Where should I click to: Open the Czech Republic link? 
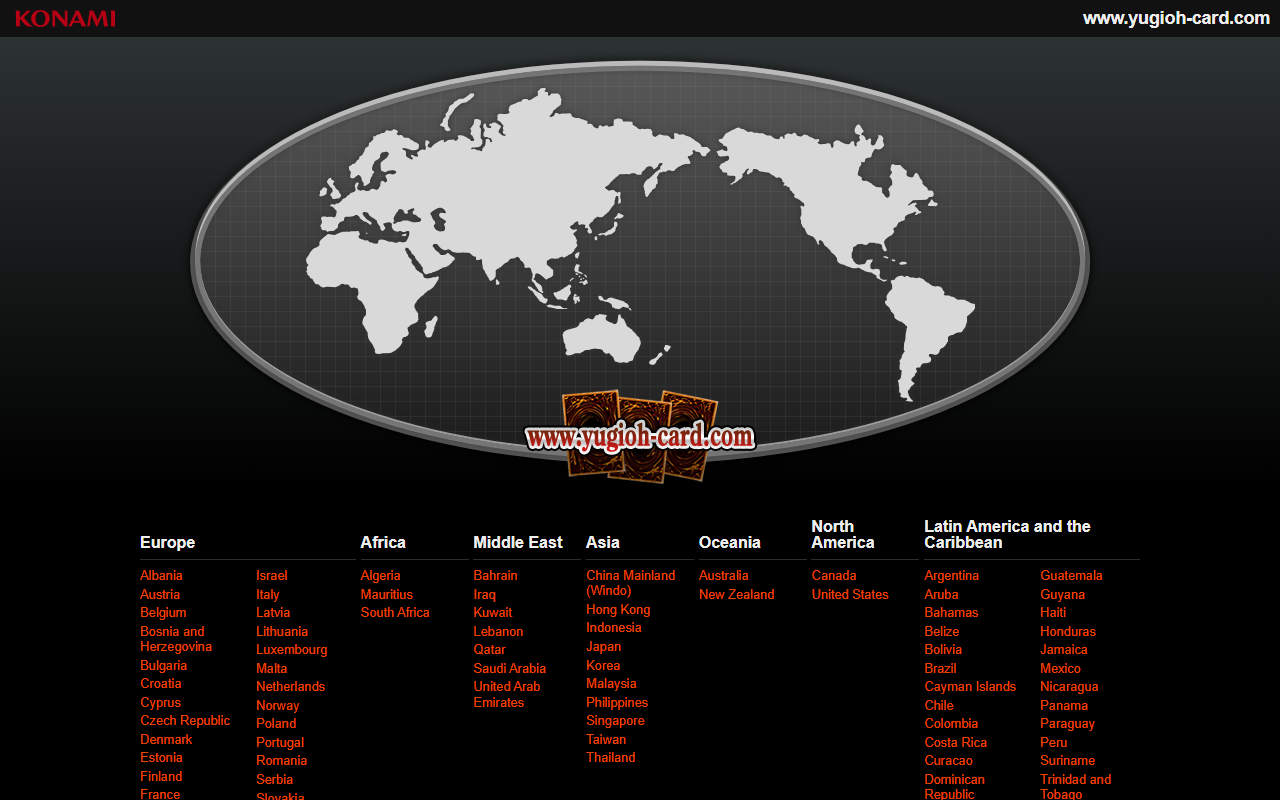[185, 720]
